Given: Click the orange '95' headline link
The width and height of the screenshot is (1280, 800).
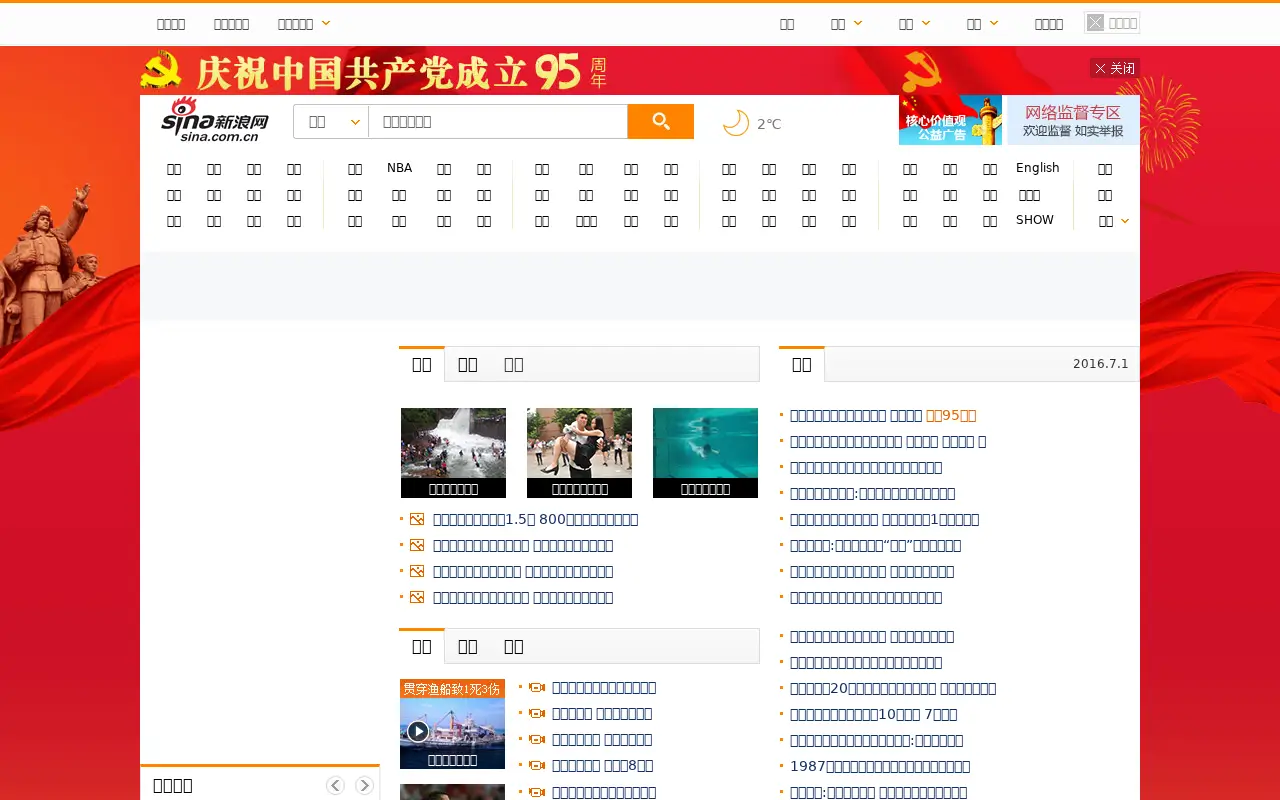Looking at the screenshot, I should point(951,415).
